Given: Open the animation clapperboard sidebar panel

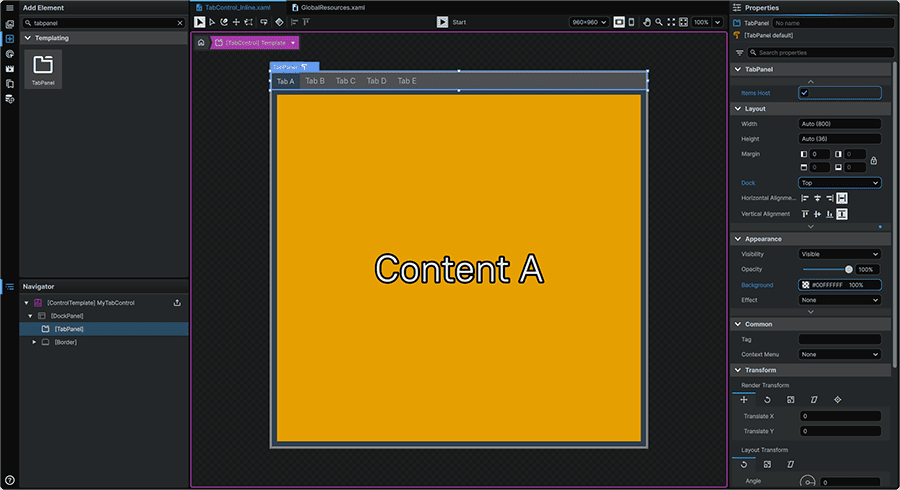Looking at the screenshot, I should pyautogui.click(x=10, y=69).
